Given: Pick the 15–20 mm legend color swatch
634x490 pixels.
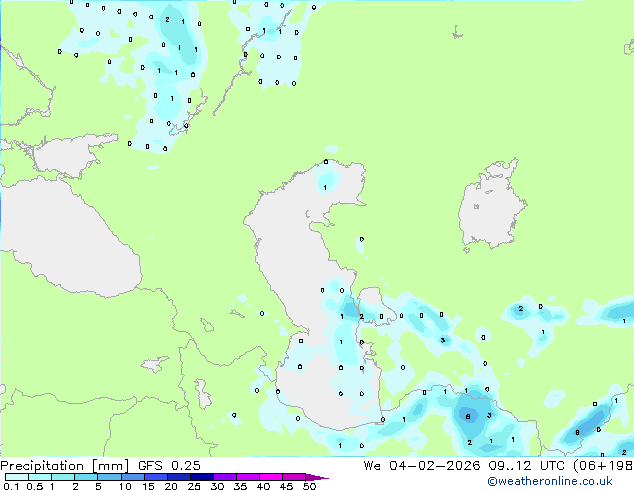Looking at the screenshot, I should pyautogui.click(x=156, y=477).
